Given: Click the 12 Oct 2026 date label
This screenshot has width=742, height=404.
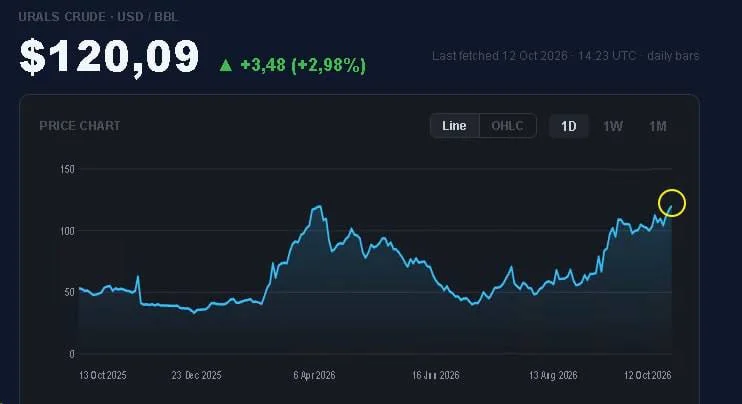Looking at the screenshot, I should (647, 376).
